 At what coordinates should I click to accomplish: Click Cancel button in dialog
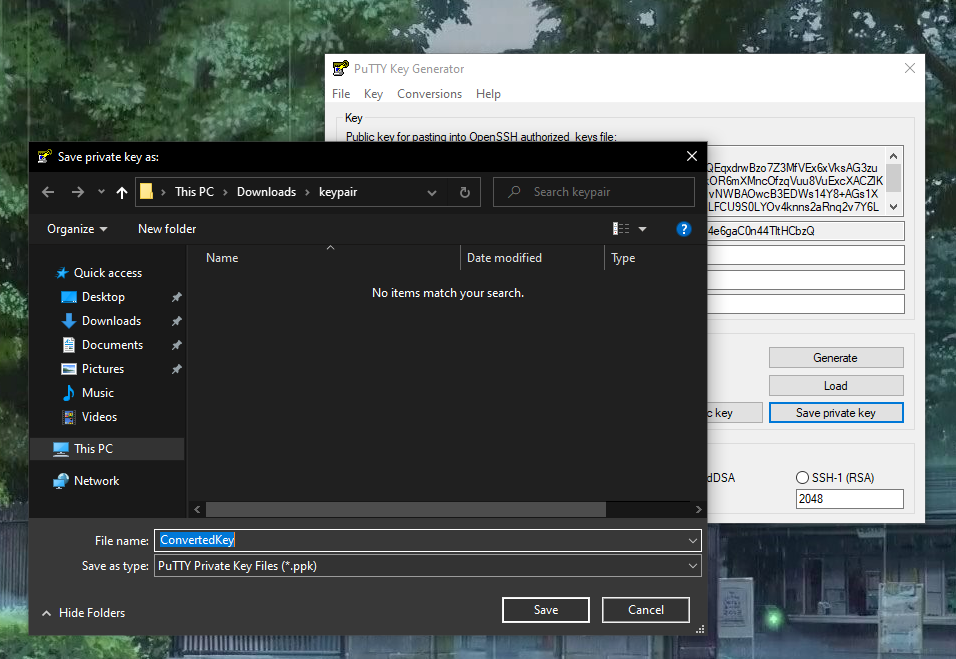pos(646,610)
